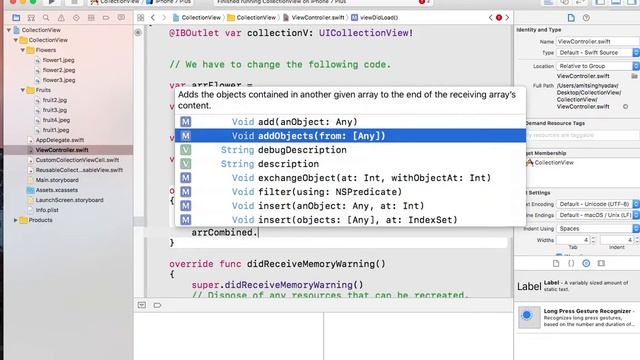Show the File Template library
Viewport: 640px width, 360px height.
[556, 263]
